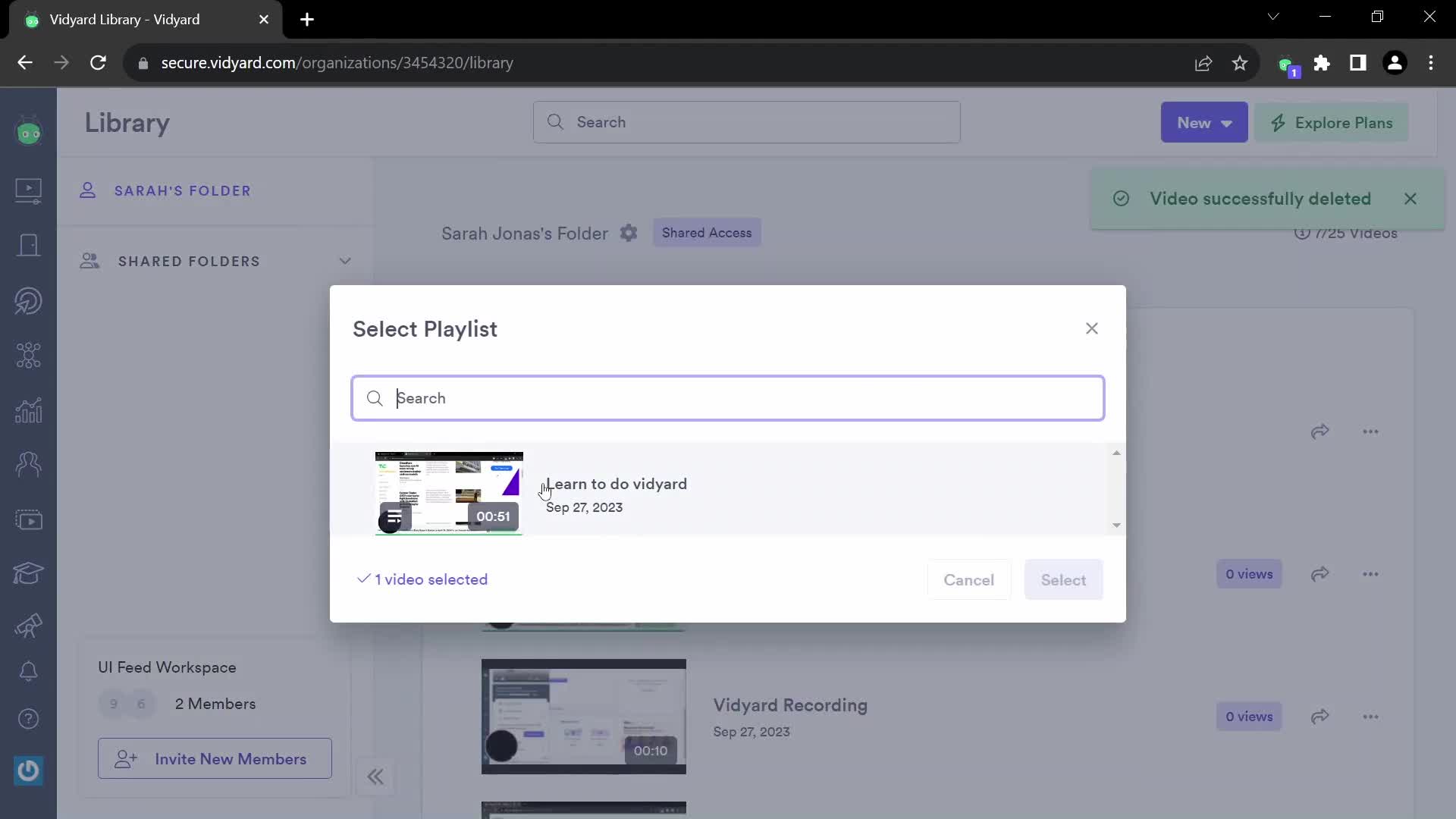Click the Sarah's Folder menu item

[x=183, y=190]
